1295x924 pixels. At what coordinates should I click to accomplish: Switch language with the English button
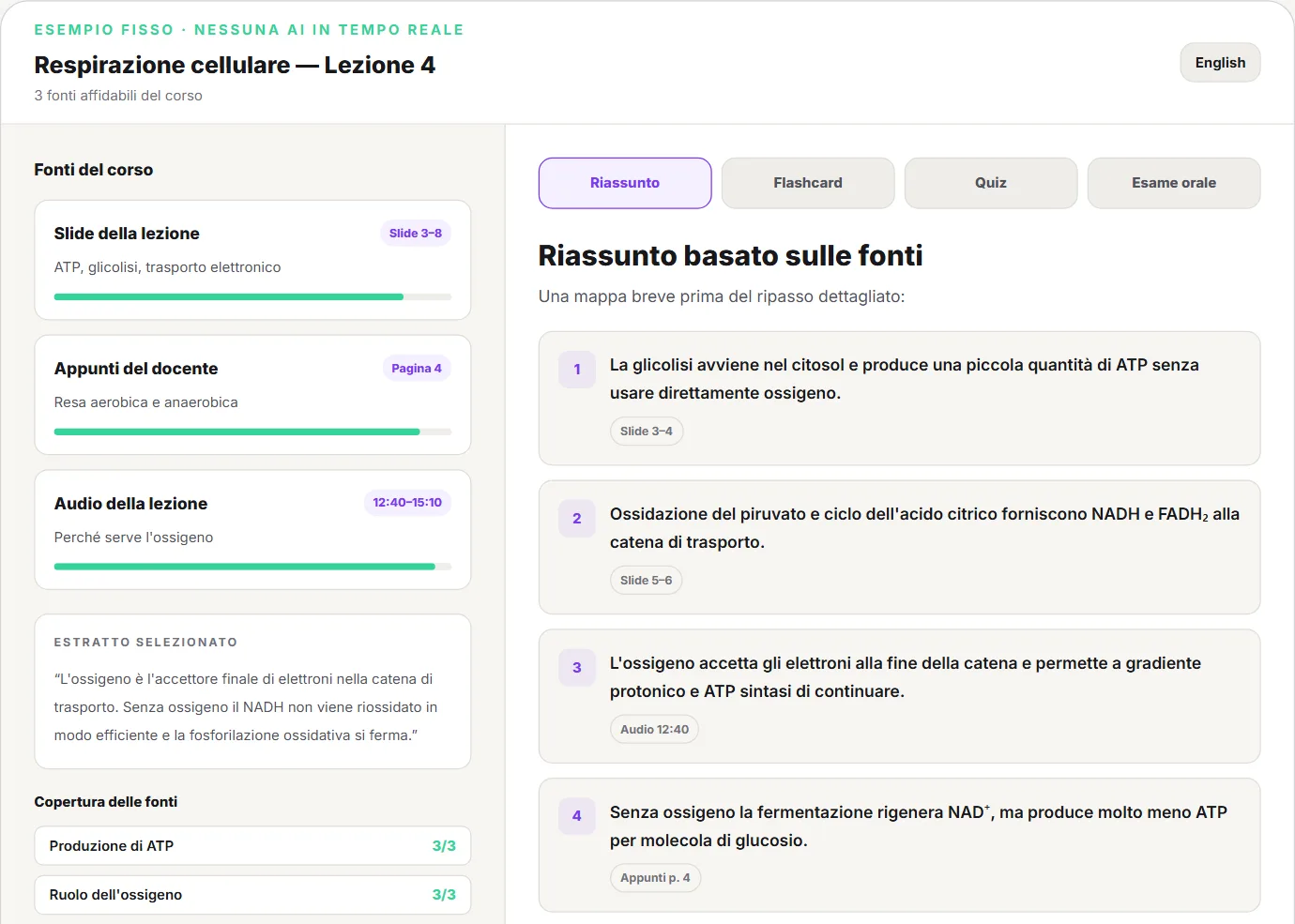(1220, 63)
